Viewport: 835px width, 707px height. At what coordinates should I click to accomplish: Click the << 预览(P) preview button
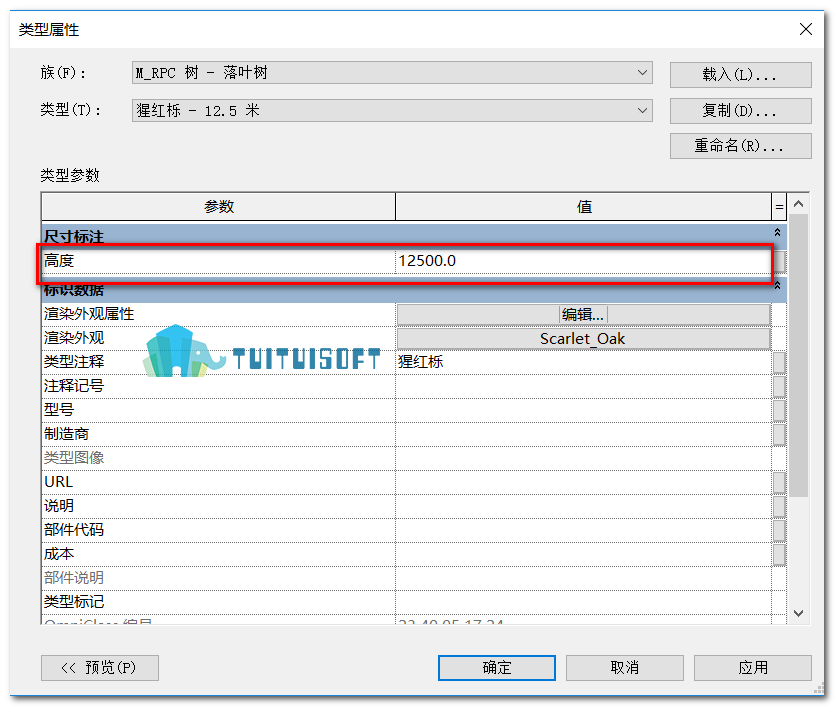[100, 668]
